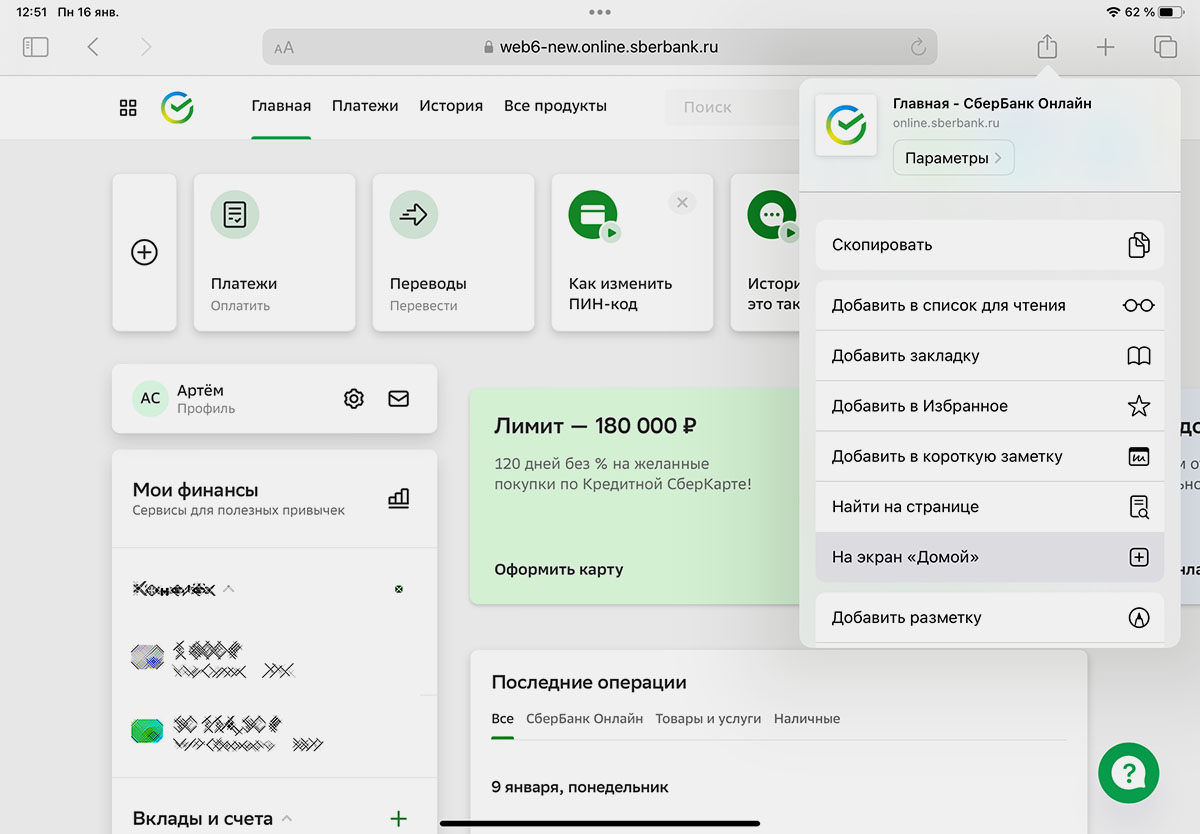Collapse the Вклады и счета section

click(288, 819)
